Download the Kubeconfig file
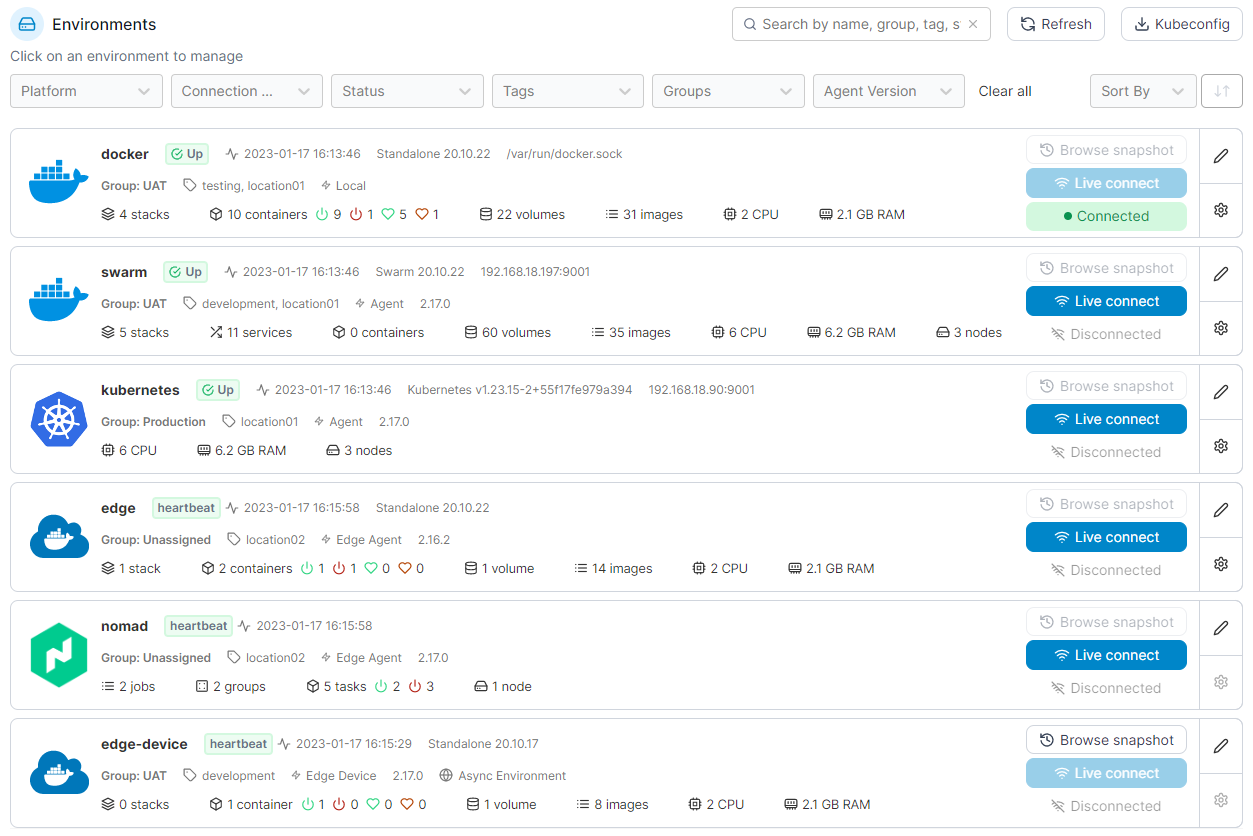This screenshot has width=1253, height=836. click(x=1182, y=24)
